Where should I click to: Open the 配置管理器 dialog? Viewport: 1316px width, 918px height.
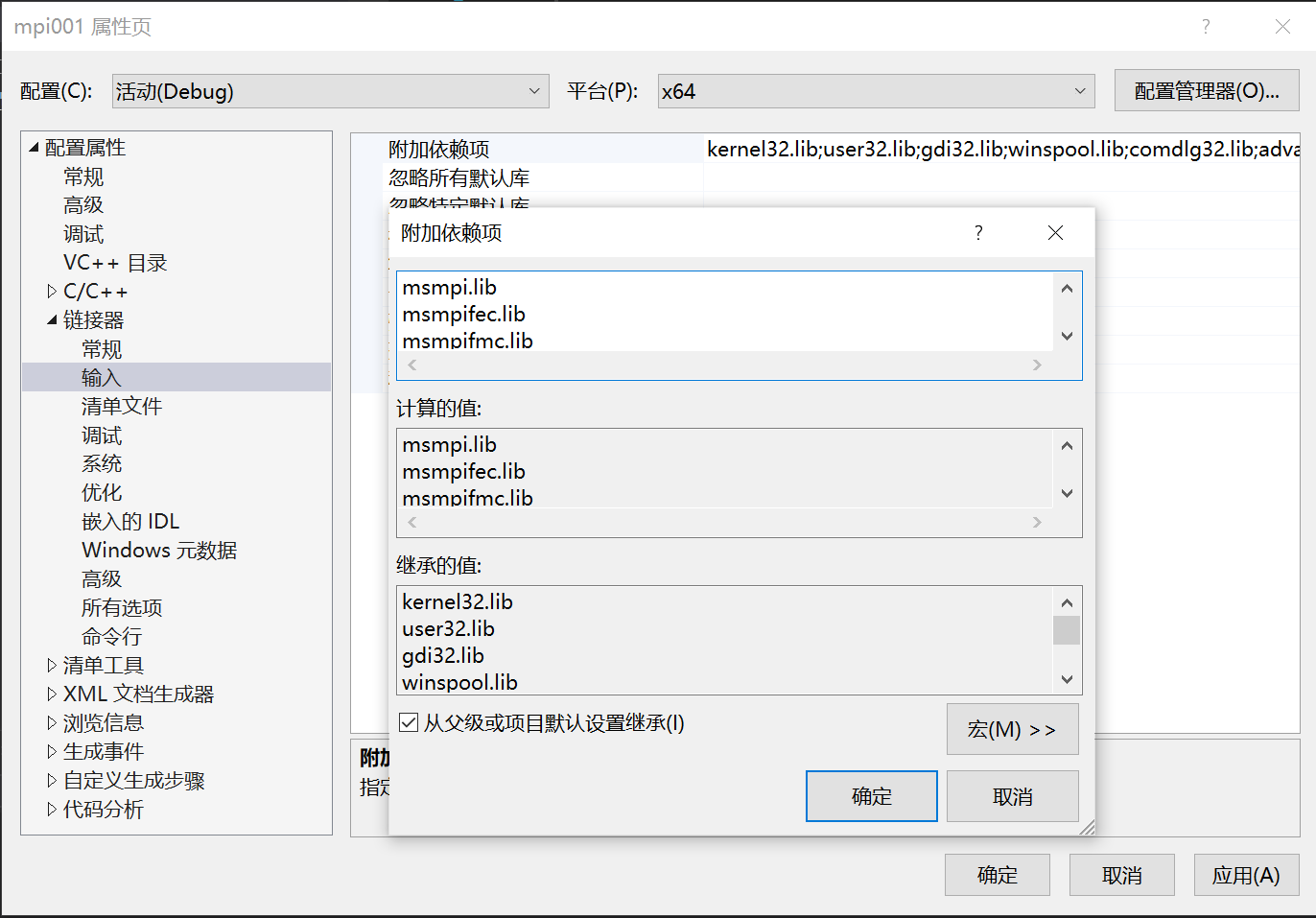(1207, 90)
